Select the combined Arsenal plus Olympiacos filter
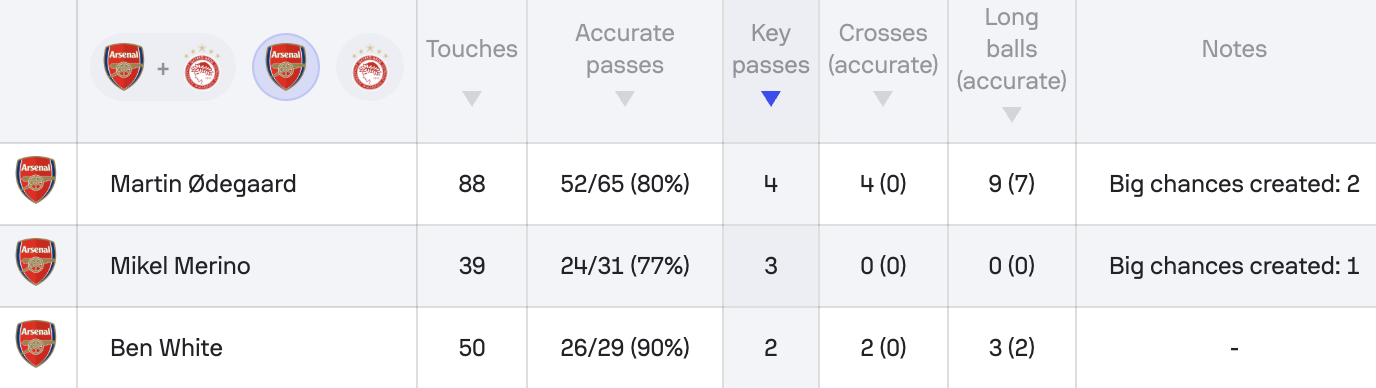 [x=163, y=68]
